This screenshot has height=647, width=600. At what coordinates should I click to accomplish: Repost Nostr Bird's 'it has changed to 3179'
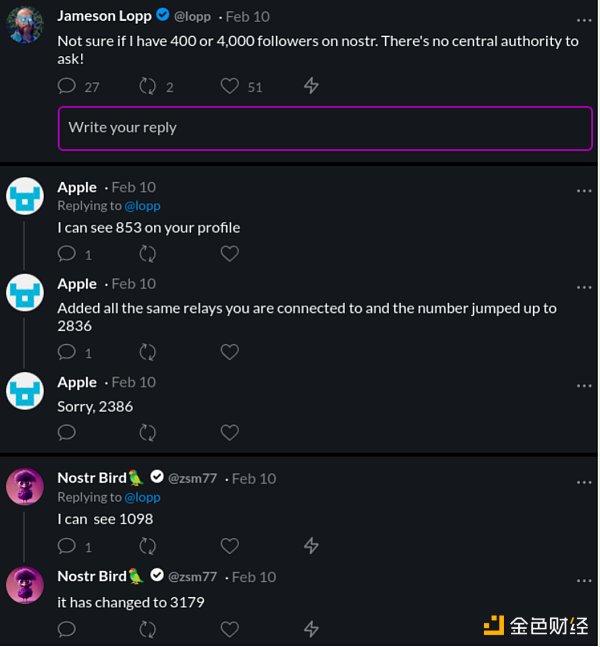148,629
